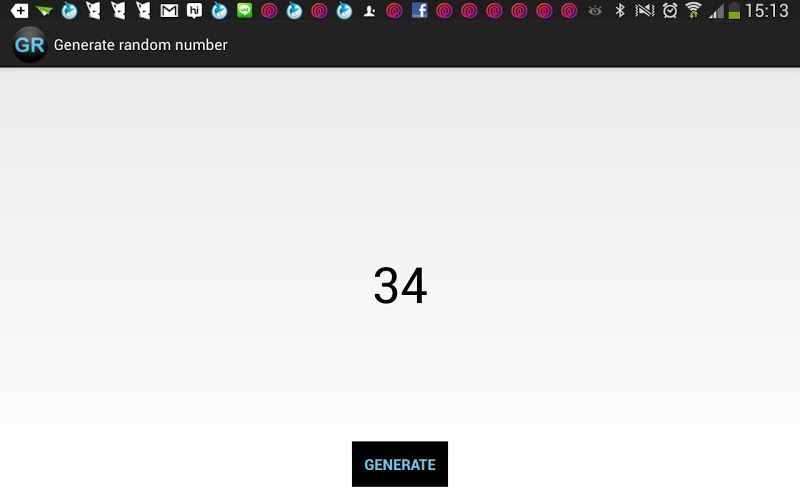800x500 pixels.
Task: Tap the Wi-Fi signal icon
Action: tap(693, 10)
